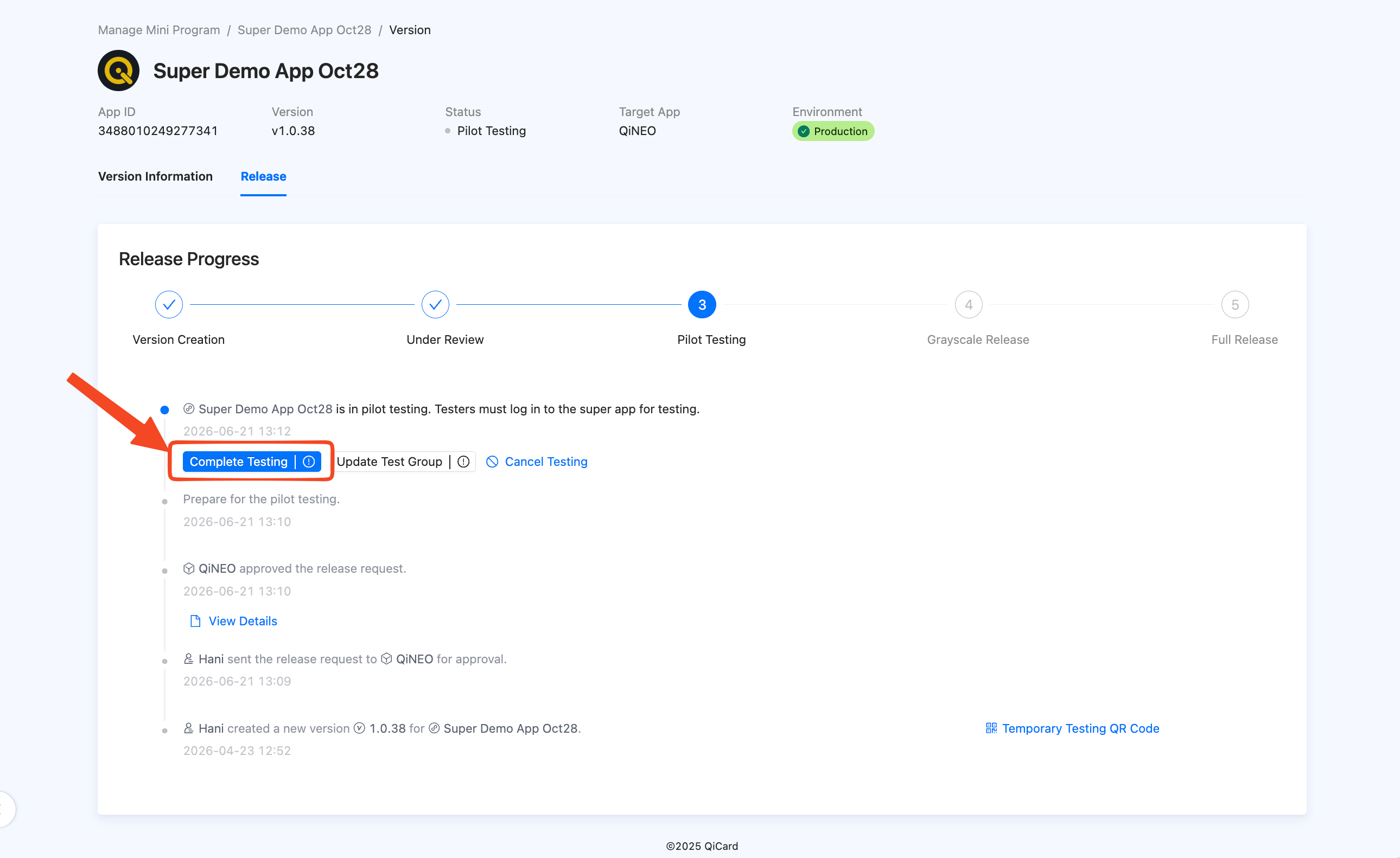The height and width of the screenshot is (858, 1400).
Task: Click info icon inside Complete Testing button
Action: (309, 462)
